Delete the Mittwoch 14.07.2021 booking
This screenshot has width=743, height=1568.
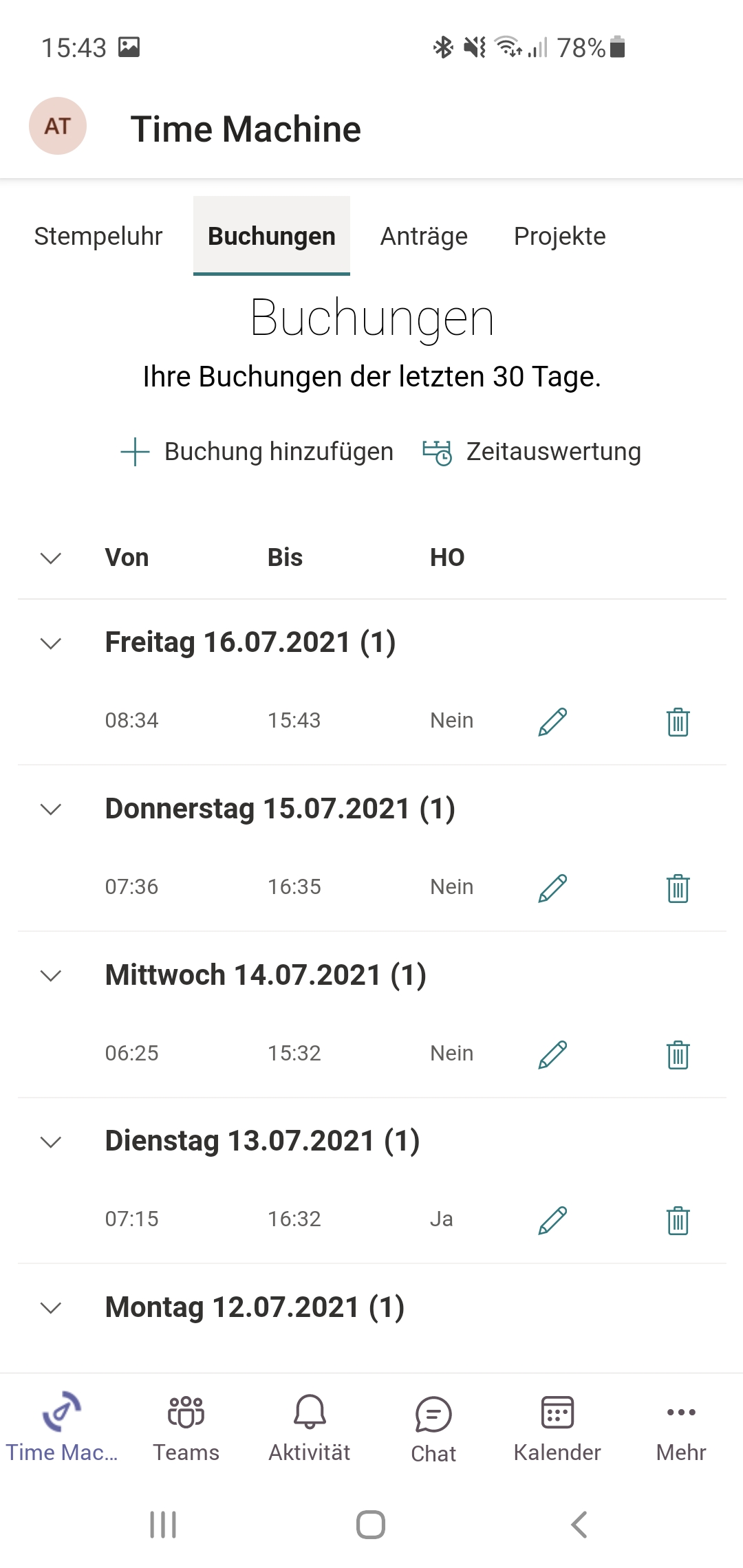coord(678,1054)
